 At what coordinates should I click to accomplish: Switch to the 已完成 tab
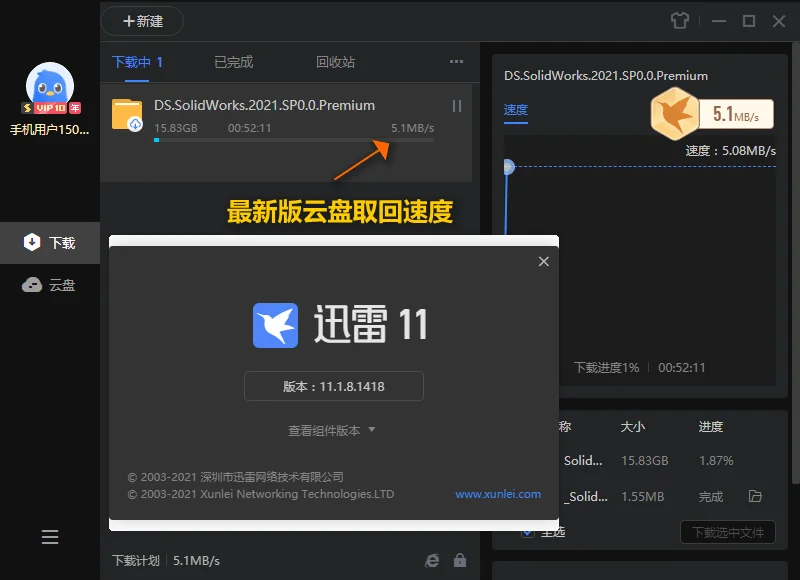(x=232, y=61)
